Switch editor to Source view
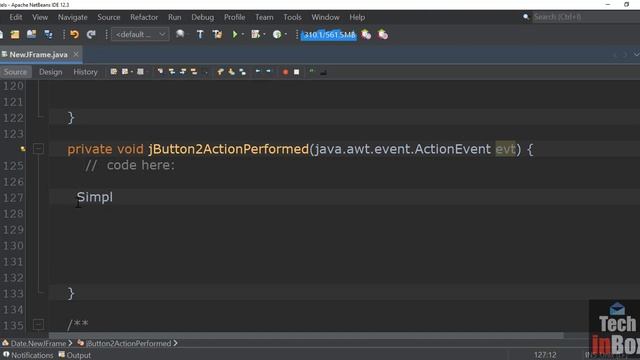 15,72
